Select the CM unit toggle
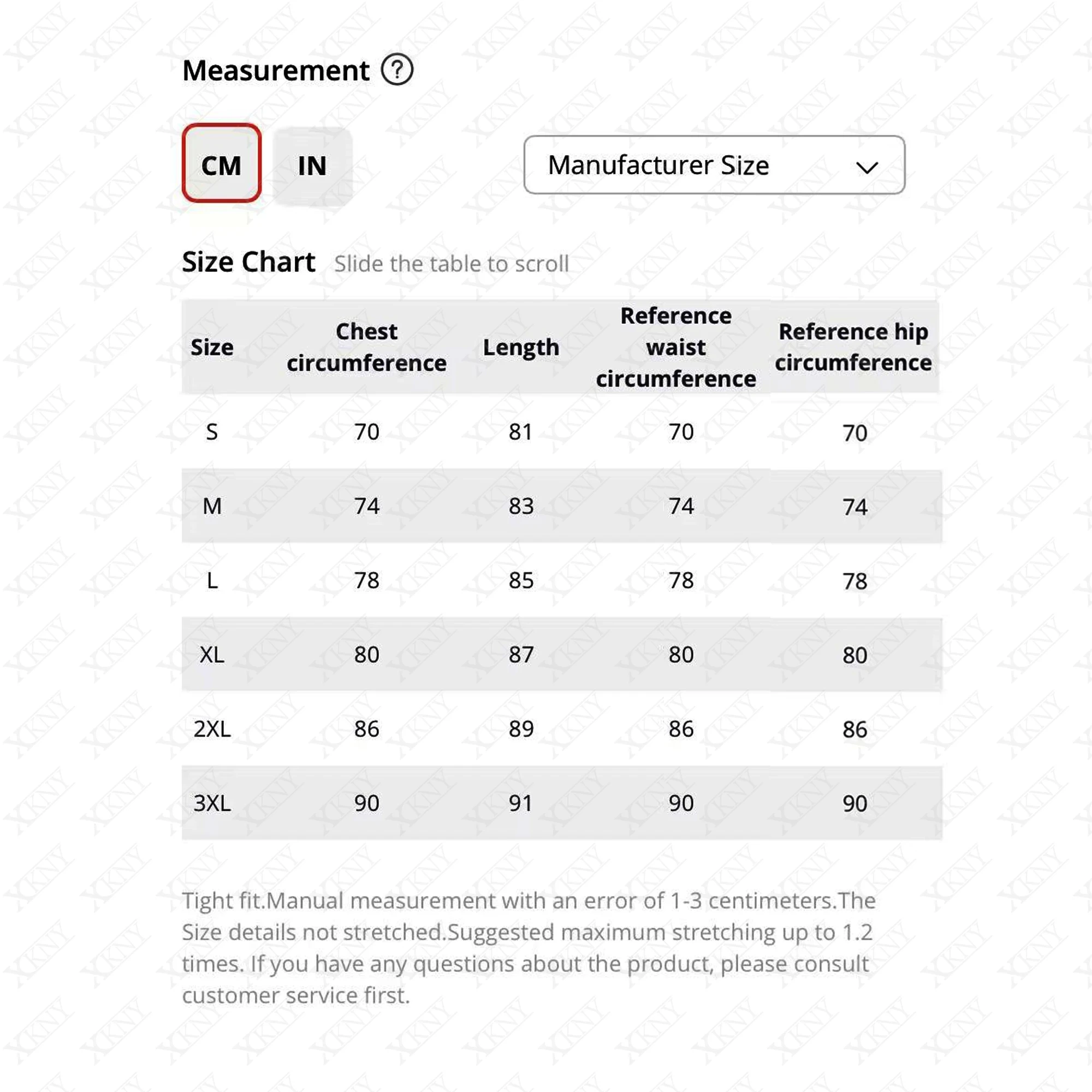This screenshot has height=1092, width=1092. point(222,164)
